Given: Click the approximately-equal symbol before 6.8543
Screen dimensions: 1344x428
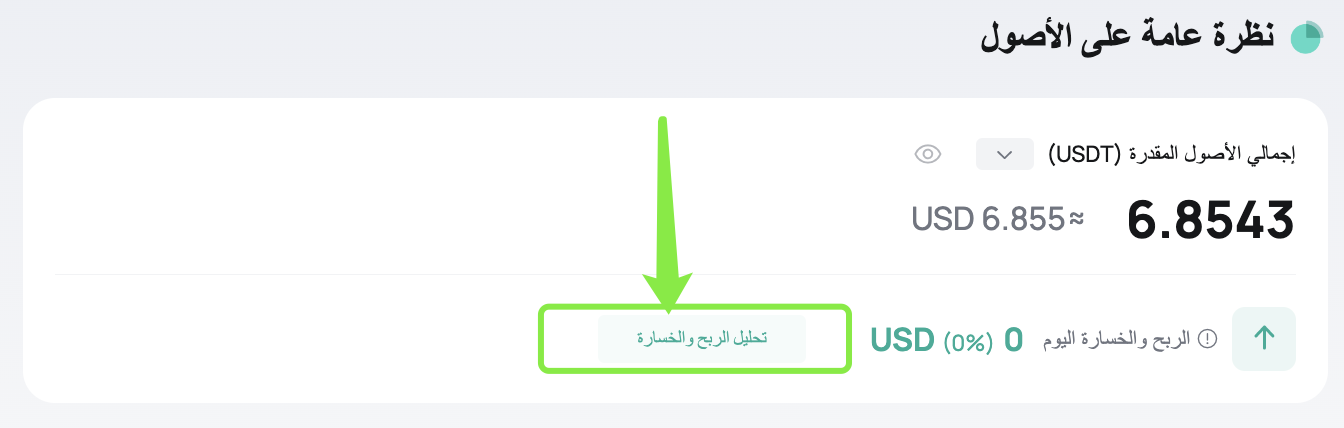Looking at the screenshot, I should pos(1076,219).
